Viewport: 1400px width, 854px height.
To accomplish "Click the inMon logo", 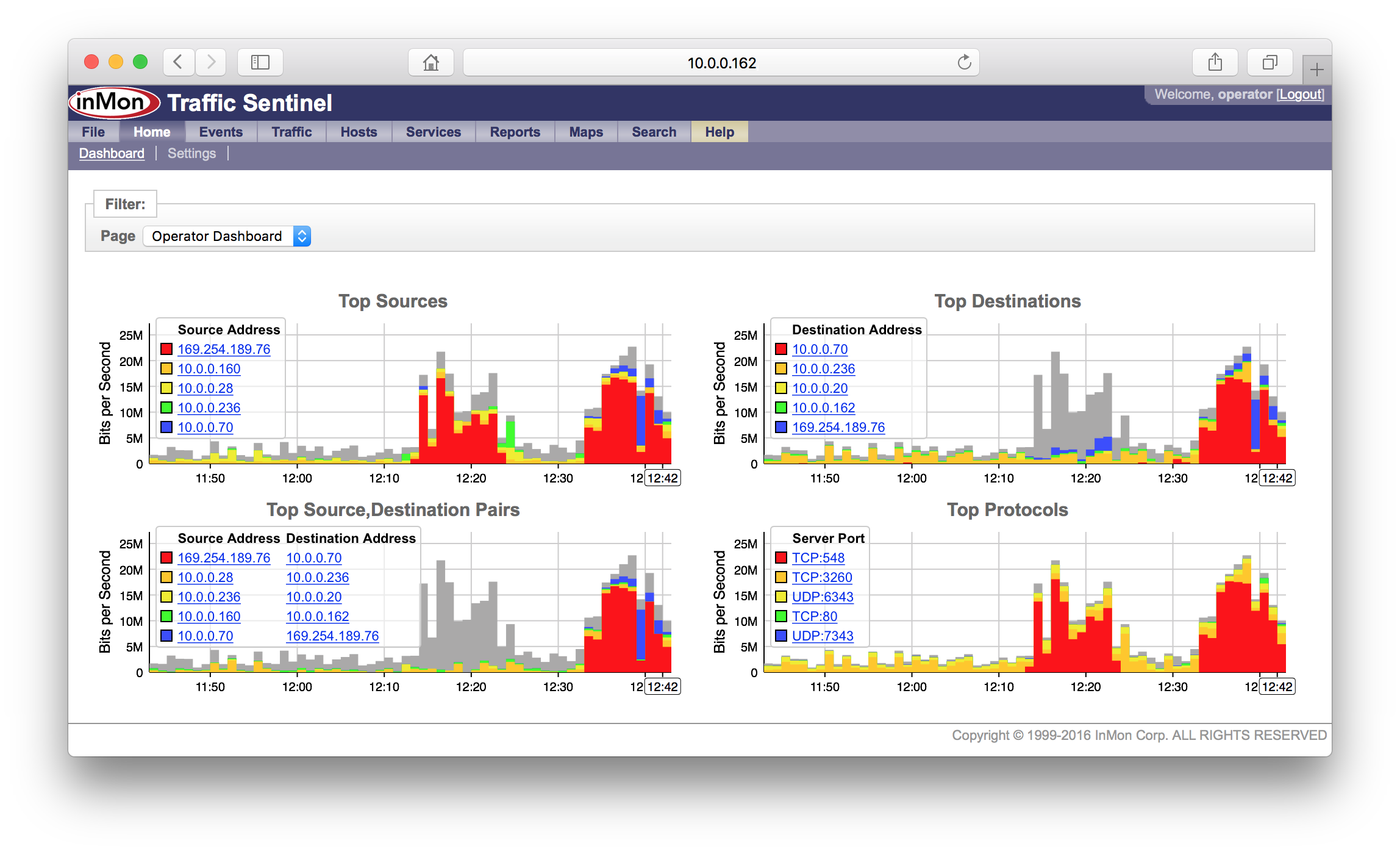I will click(113, 102).
